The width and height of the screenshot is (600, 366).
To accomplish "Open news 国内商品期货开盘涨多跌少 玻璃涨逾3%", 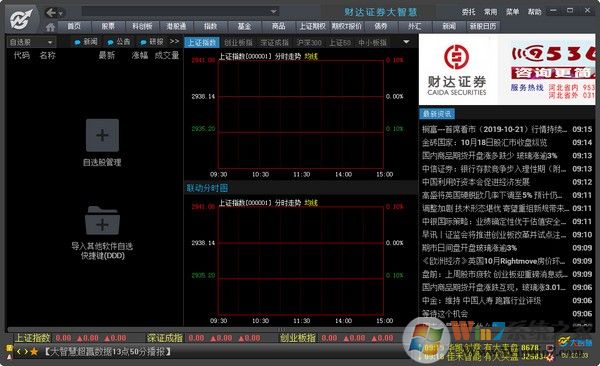I will [489, 155].
